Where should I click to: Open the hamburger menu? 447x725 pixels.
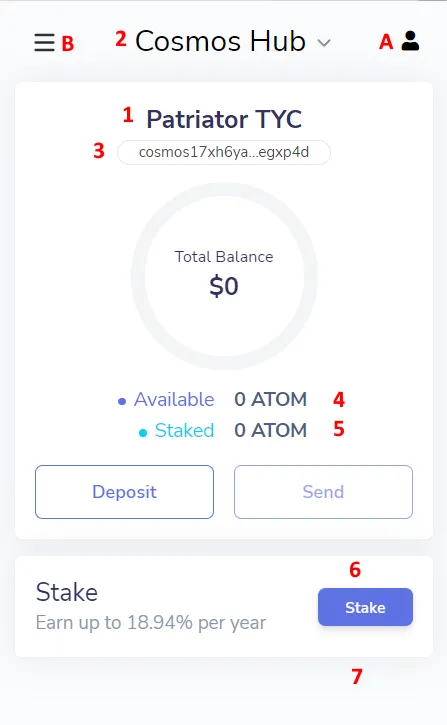pyautogui.click(x=44, y=42)
